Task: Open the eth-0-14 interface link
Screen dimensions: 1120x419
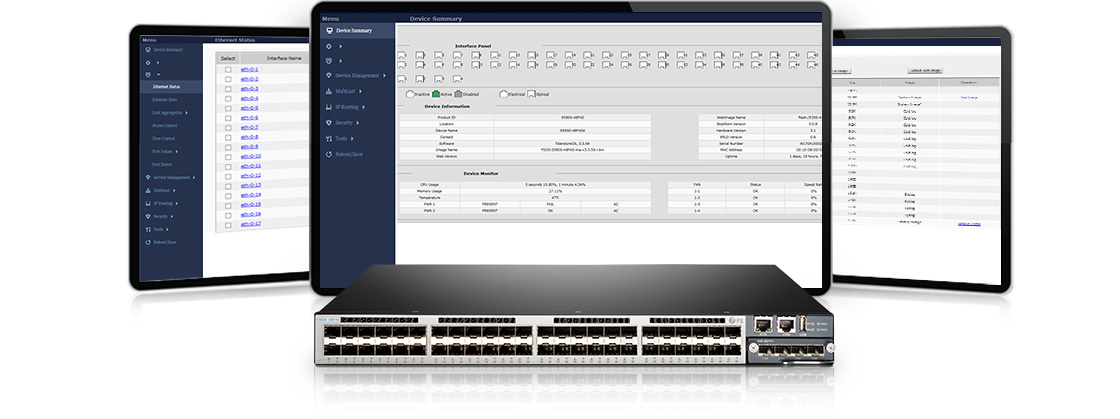Action: tap(251, 196)
